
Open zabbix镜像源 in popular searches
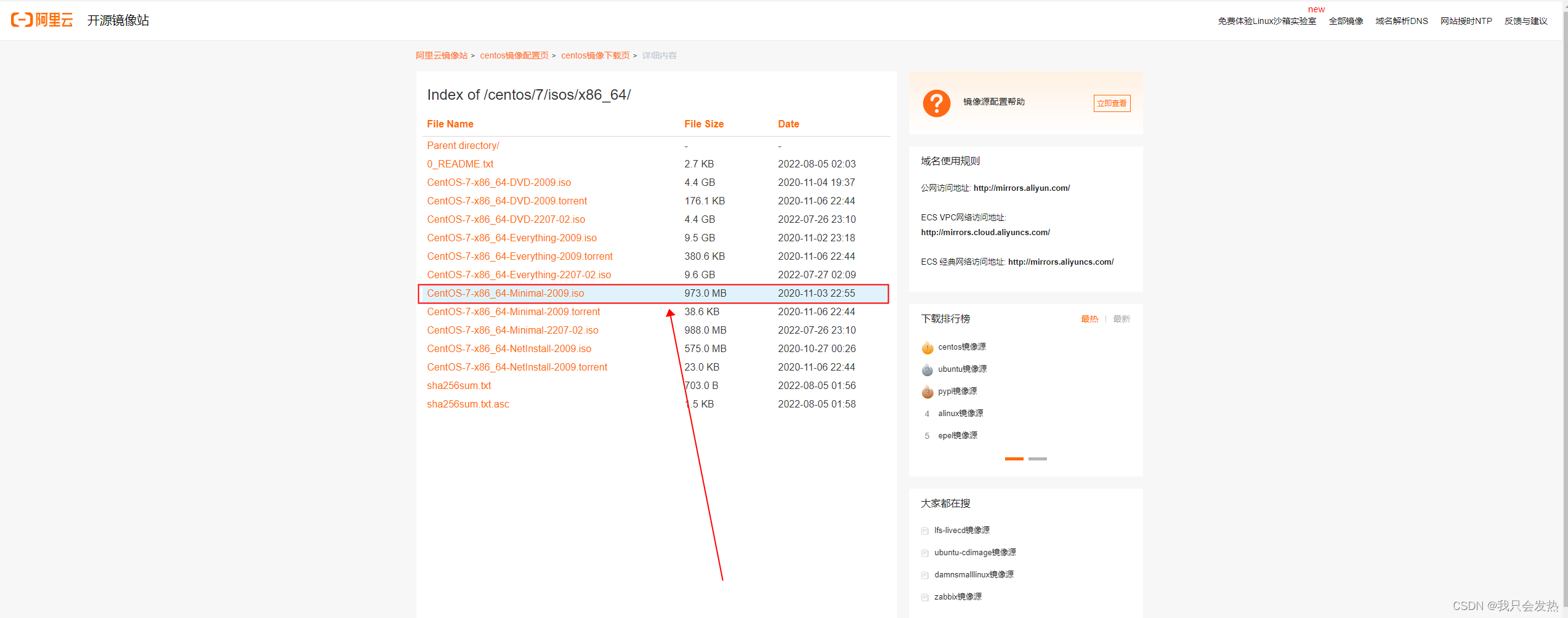(x=958, y=597)
